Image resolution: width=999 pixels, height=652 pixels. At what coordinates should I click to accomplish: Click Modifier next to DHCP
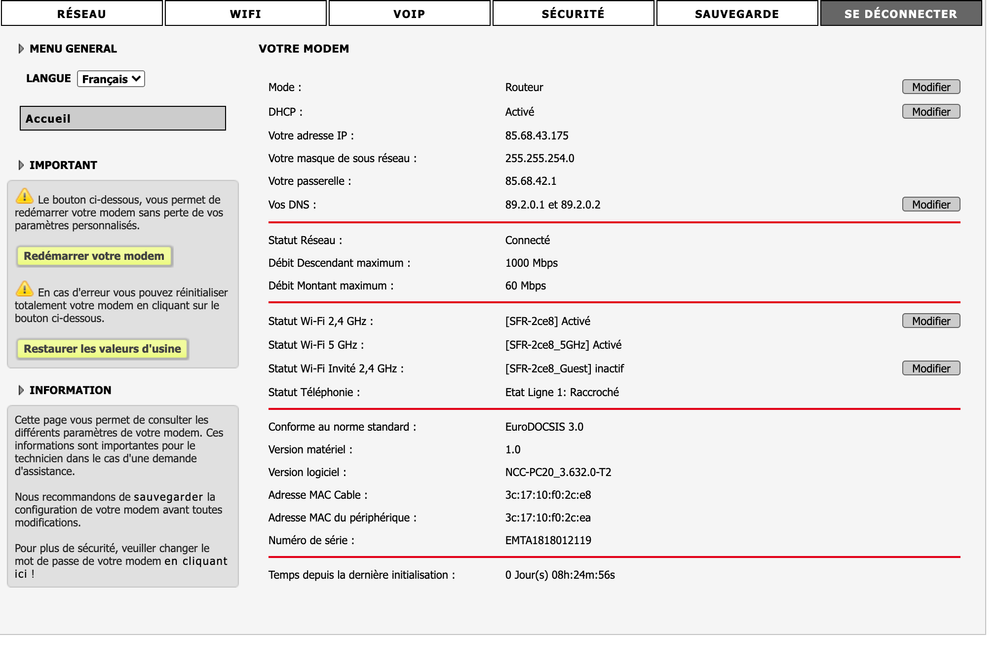[930, 112]
